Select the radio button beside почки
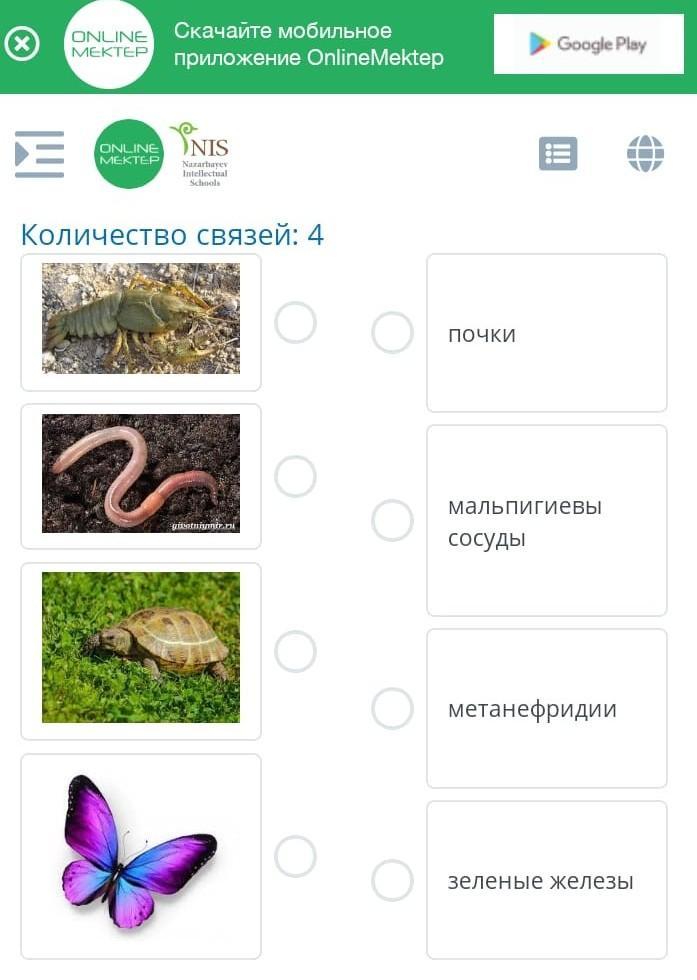Image resolution: width=697 pixels, height=980 pixels. pyautogui.click(x=392, y=332)
